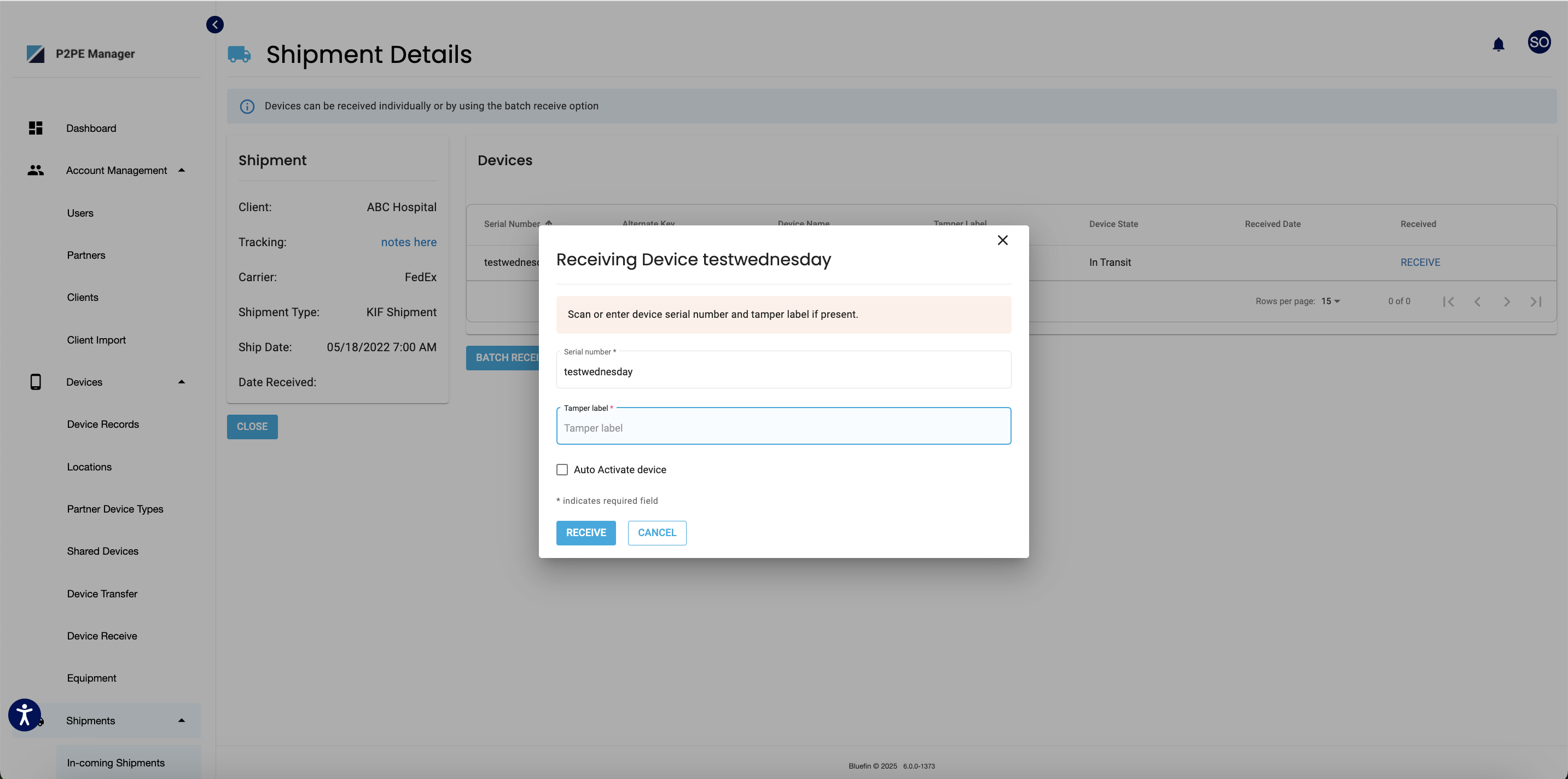Click the truck icon beside Shipment Details
This screenshot has width=1568, height=779.
[x=239, y=54]
